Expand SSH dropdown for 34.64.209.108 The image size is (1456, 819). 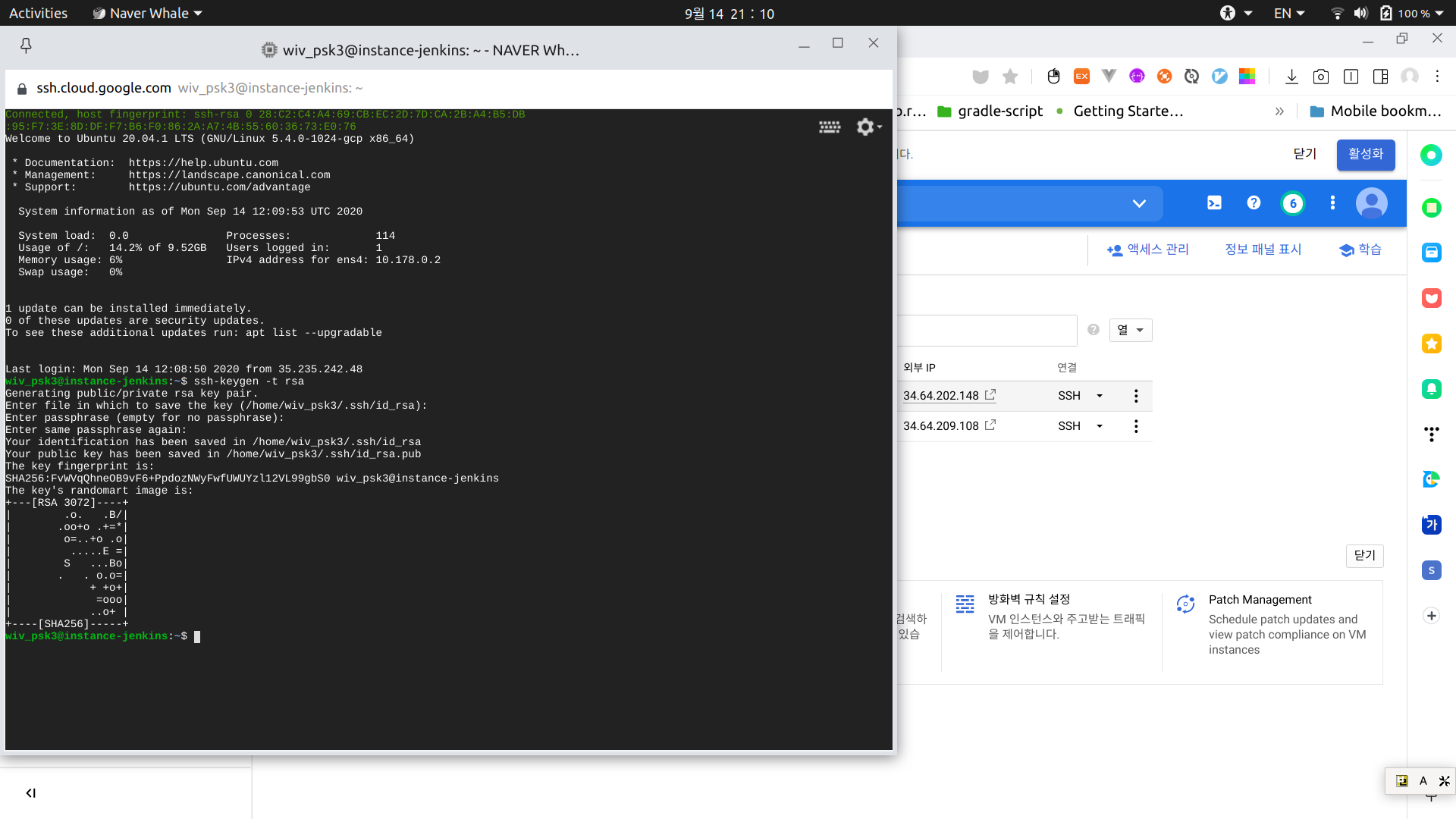[x=1100, y=426]
